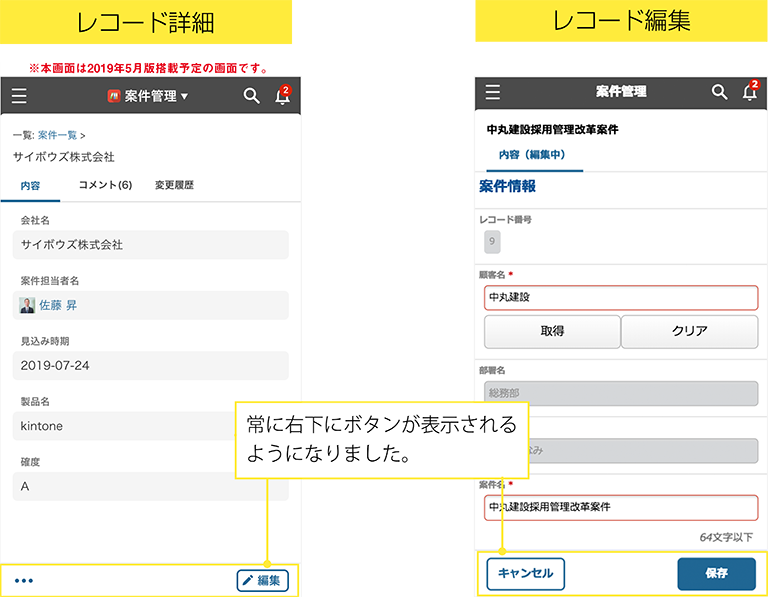Screen dimensions: 768x597
Task: Click 佐藤 昇 user avatar thumbnail
Action: coord(27,305)
